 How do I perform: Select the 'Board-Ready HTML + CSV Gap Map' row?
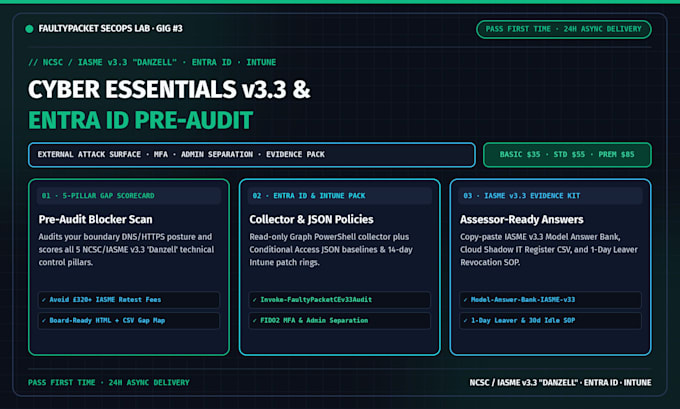[x=129, y=321]
